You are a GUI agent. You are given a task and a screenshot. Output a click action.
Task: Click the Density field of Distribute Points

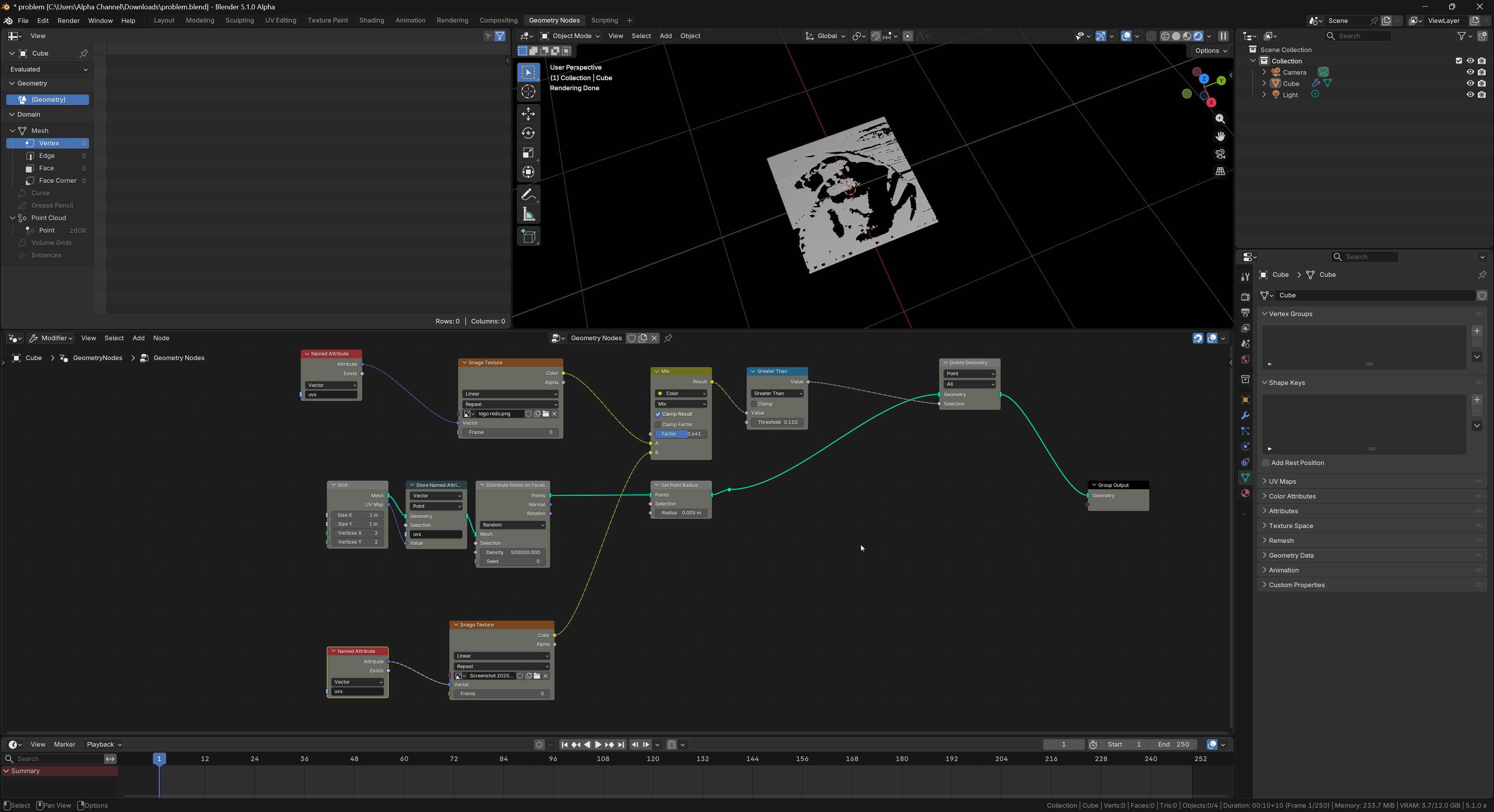pyautogui.click(x=512, y=553)
